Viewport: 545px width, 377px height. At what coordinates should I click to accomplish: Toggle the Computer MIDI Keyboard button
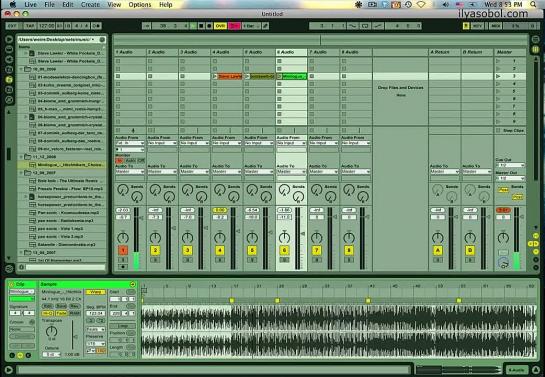(466, 26)
